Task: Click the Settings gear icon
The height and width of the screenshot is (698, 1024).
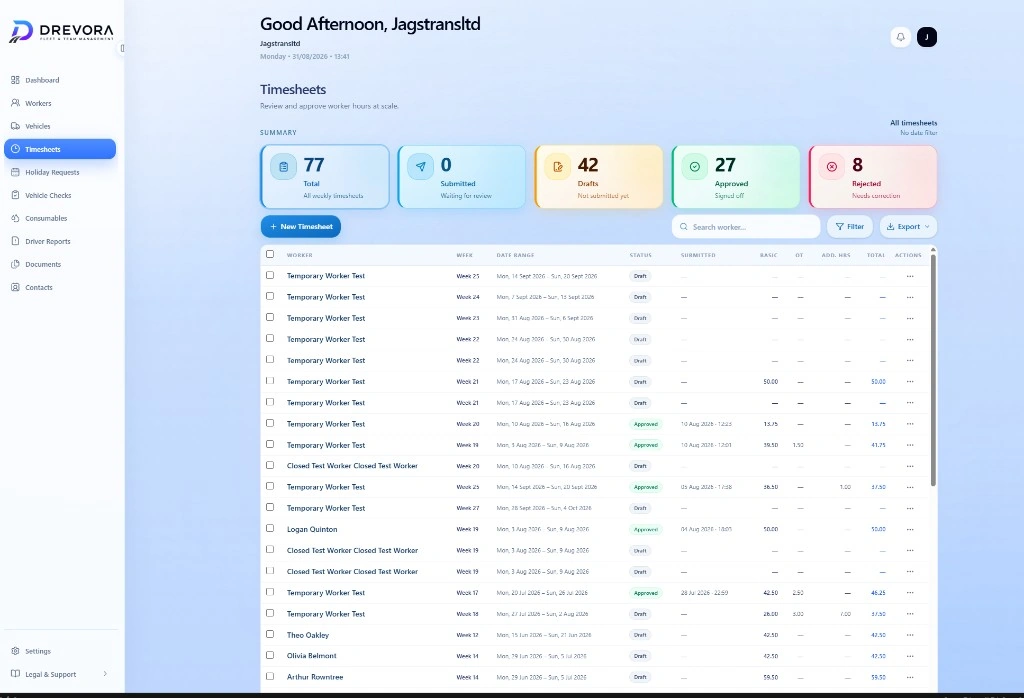Action: pyautogui.click(x=15, y=651)
